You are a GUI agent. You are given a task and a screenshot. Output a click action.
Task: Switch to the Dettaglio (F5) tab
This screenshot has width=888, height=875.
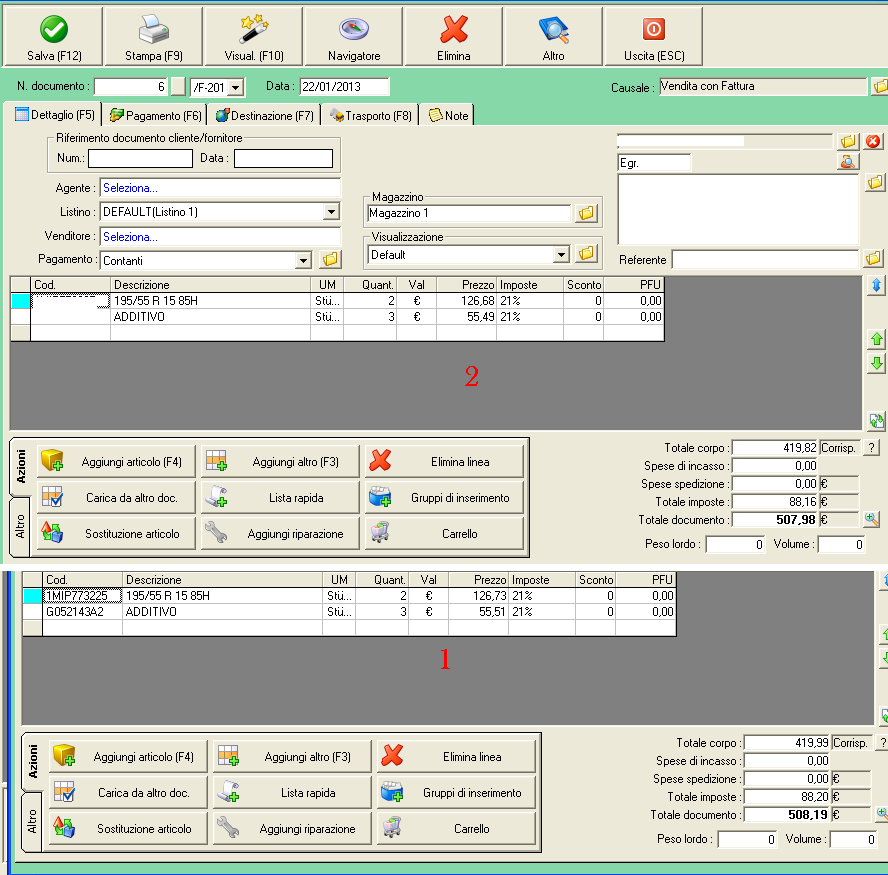[x=54, y=115]
